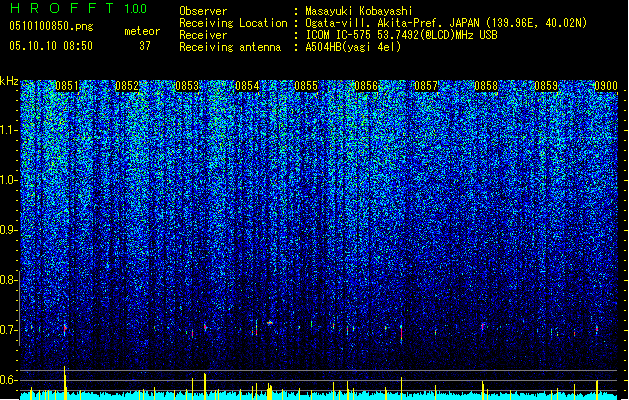The image size is (629, 400).
Task: Click the ICOM IC-575 receiver details
Action: tap(401, 35)
